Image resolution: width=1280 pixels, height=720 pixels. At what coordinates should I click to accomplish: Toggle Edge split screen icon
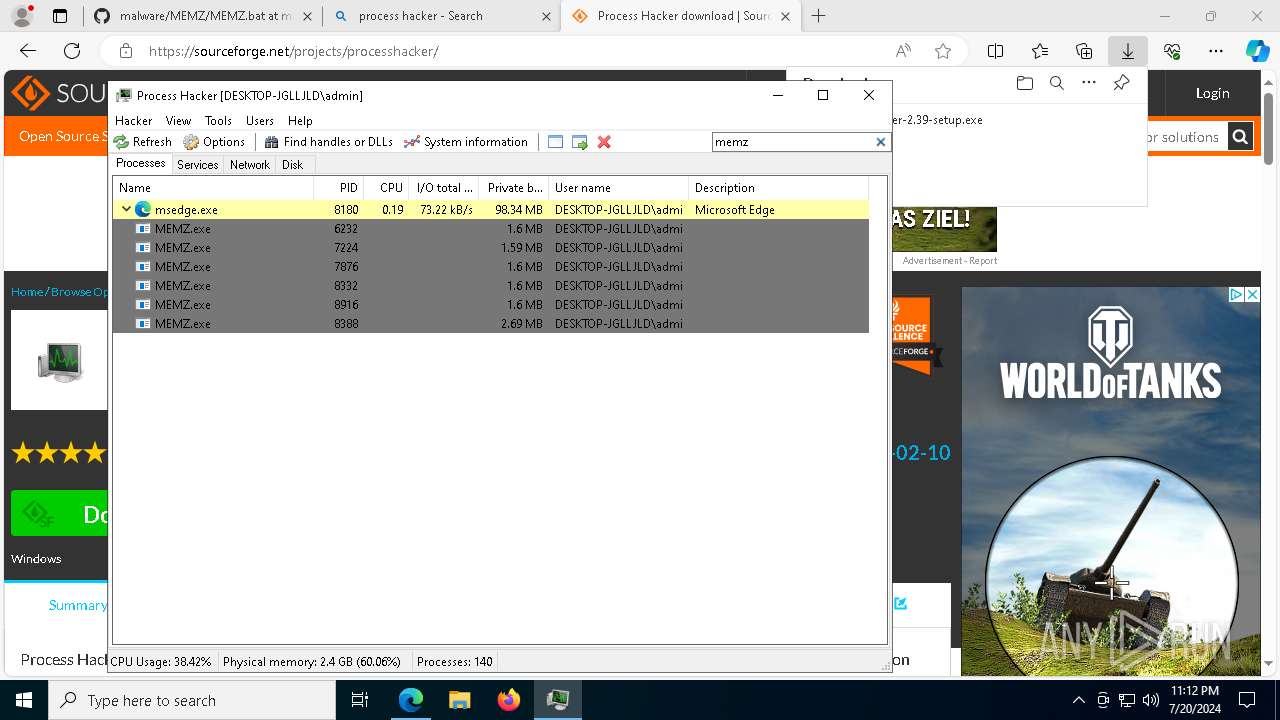click(x=996, y=51)
